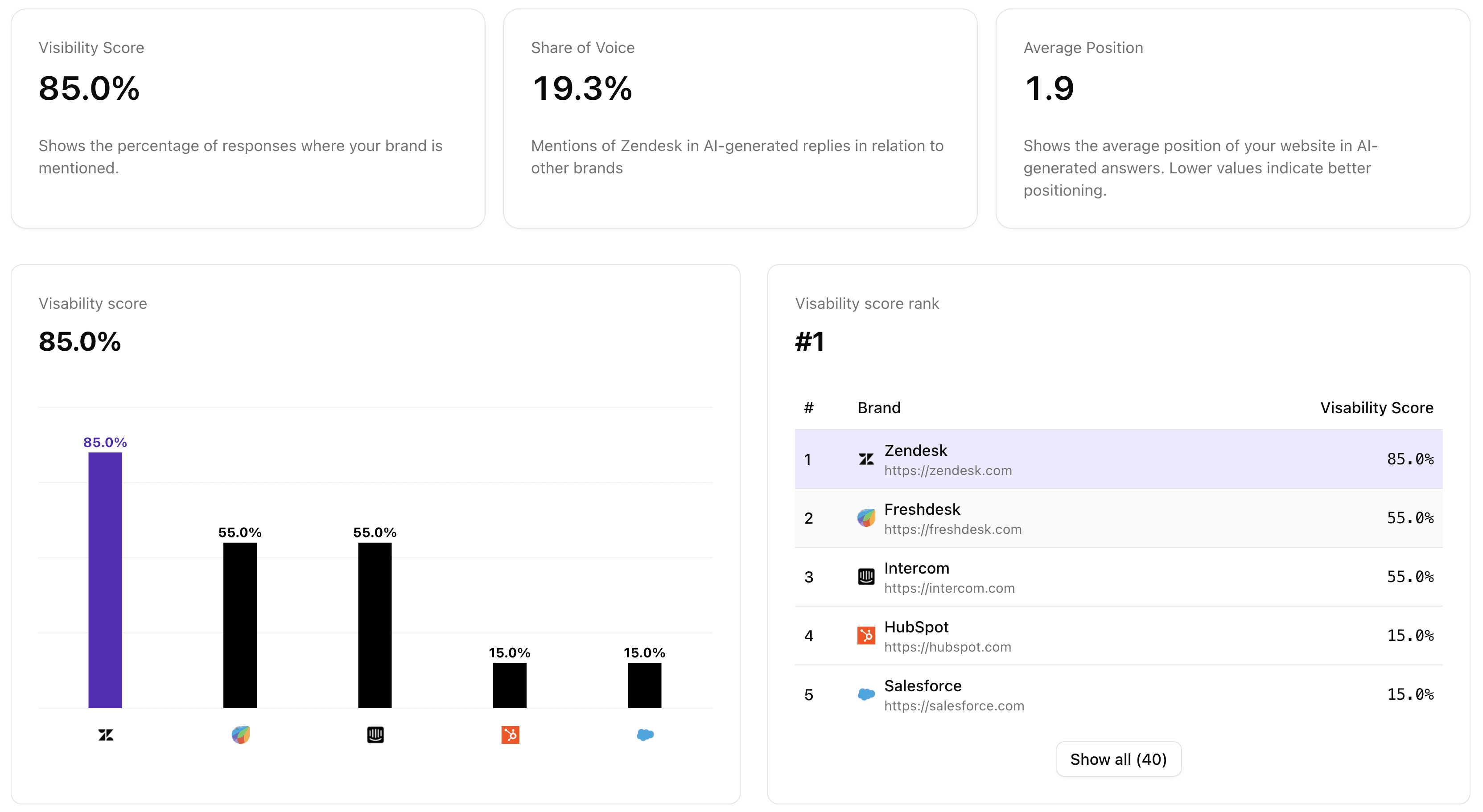The height and width of the screenshot is (812, 1483).
Task: Select the Freshdesk icon in the ranking table
Action: [866, 517]
